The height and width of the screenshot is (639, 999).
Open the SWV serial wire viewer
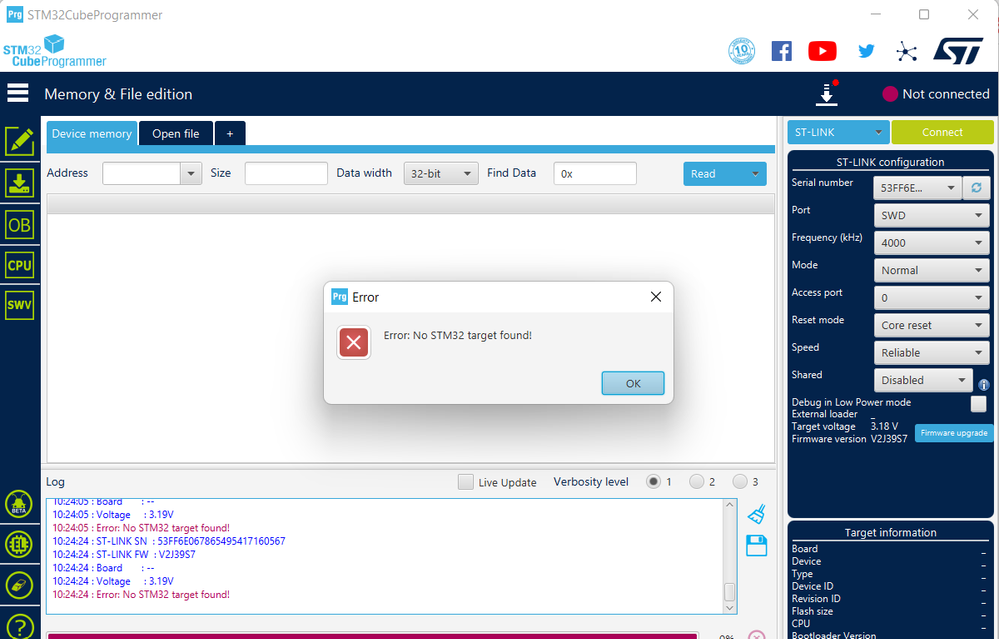pos(20,305)
